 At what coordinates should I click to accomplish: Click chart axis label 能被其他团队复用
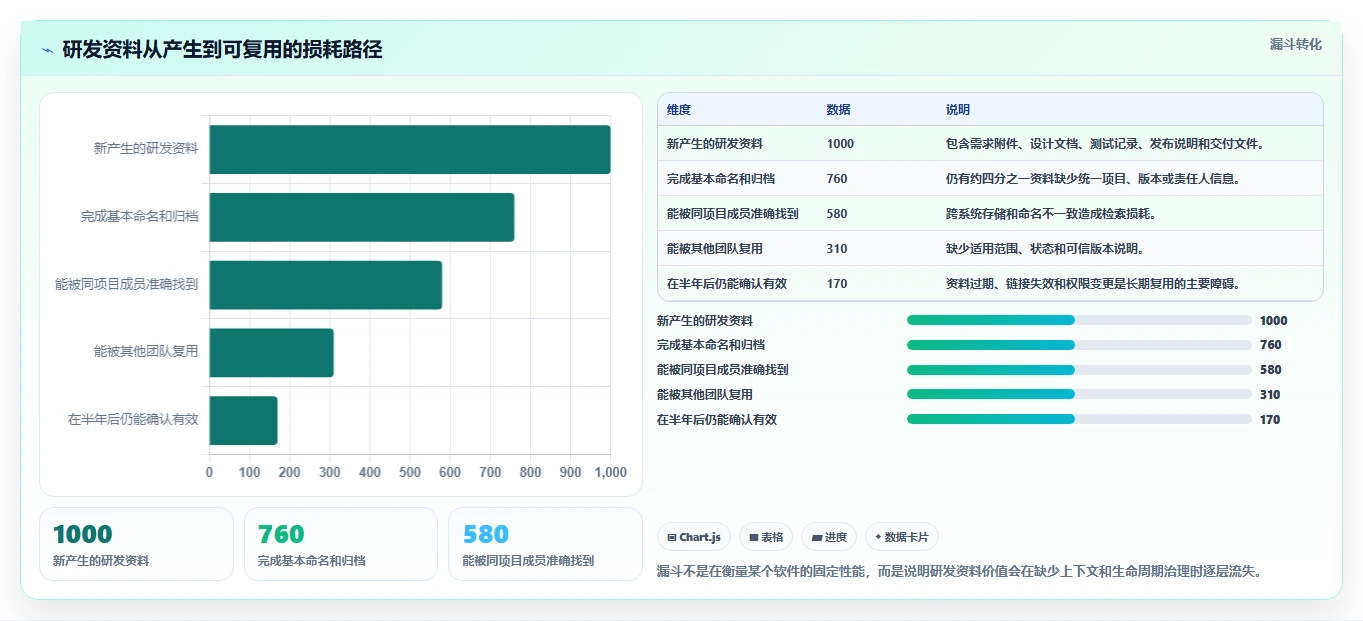[146, 353]
